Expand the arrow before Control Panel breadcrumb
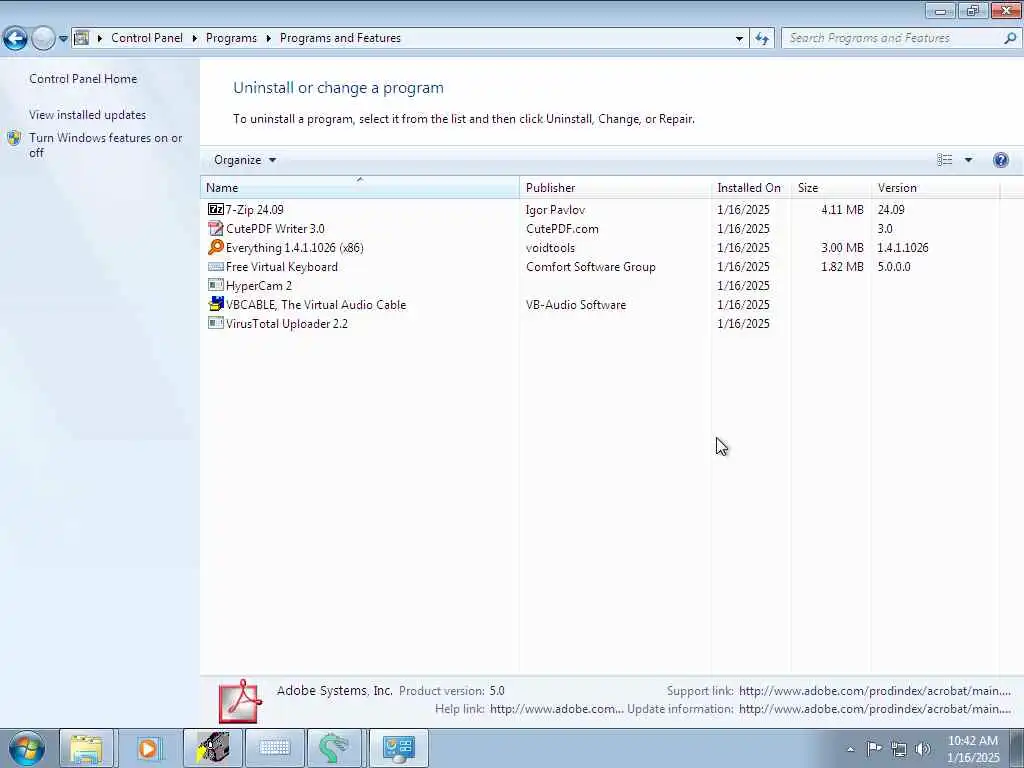This screenshot has width=1024, height=768. coord(100,39)
